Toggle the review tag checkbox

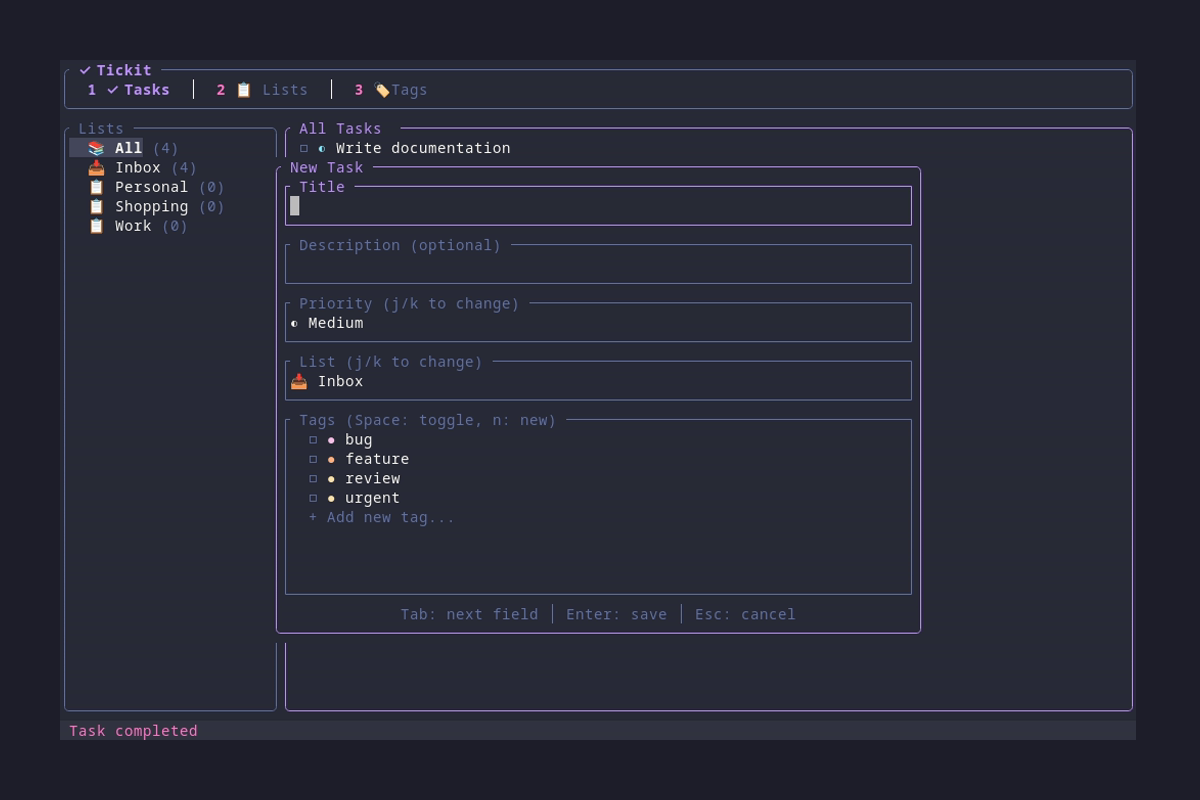(x=313, y=478)
